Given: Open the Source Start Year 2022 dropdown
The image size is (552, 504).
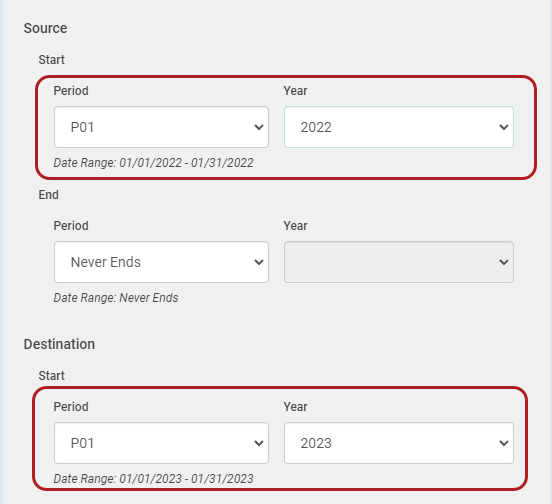Looking at the screenshot, I should [x=399, y=127].
